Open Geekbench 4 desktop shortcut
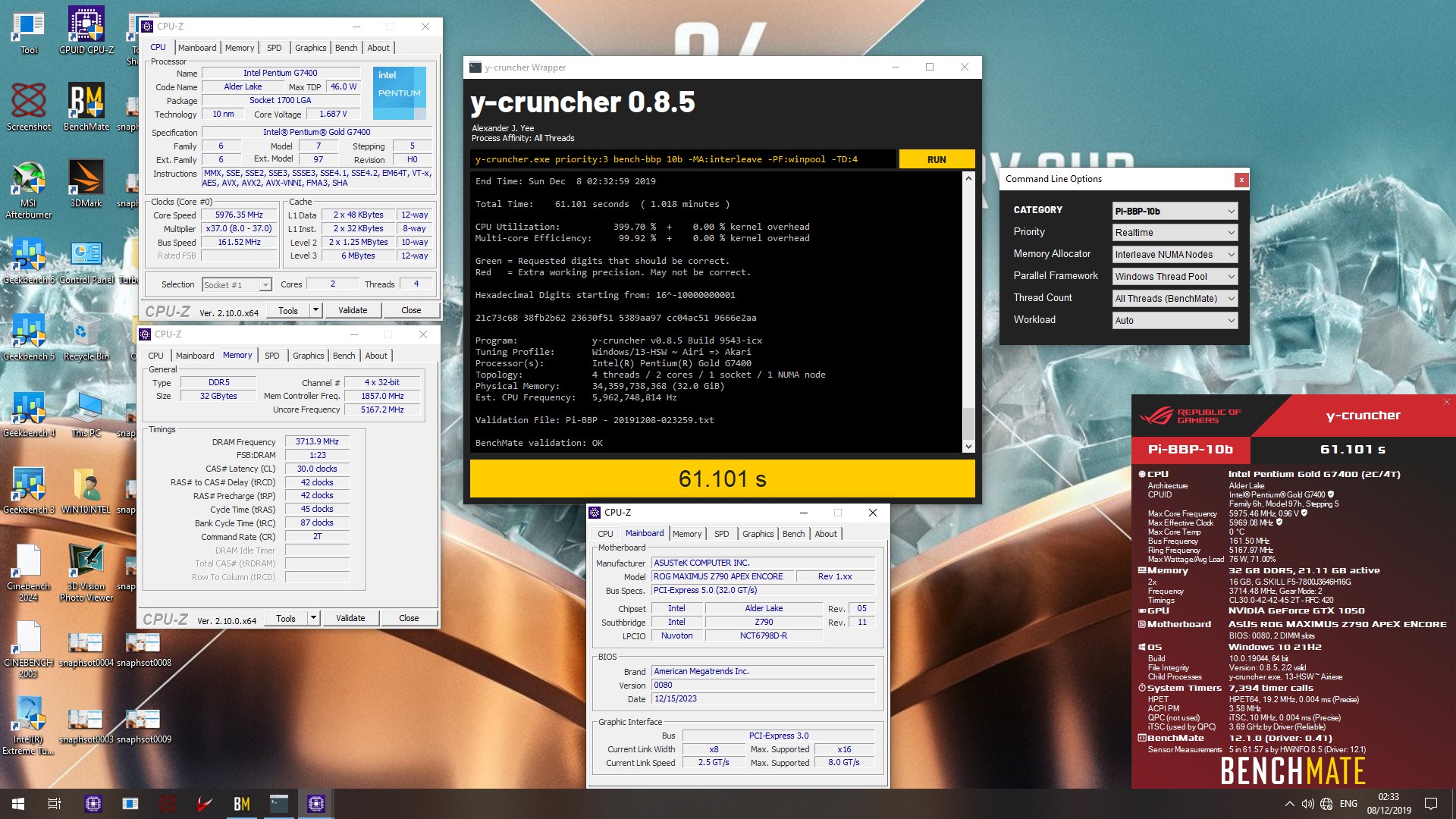Screen dimensions: 1456x819 click(x=29, y=413)
